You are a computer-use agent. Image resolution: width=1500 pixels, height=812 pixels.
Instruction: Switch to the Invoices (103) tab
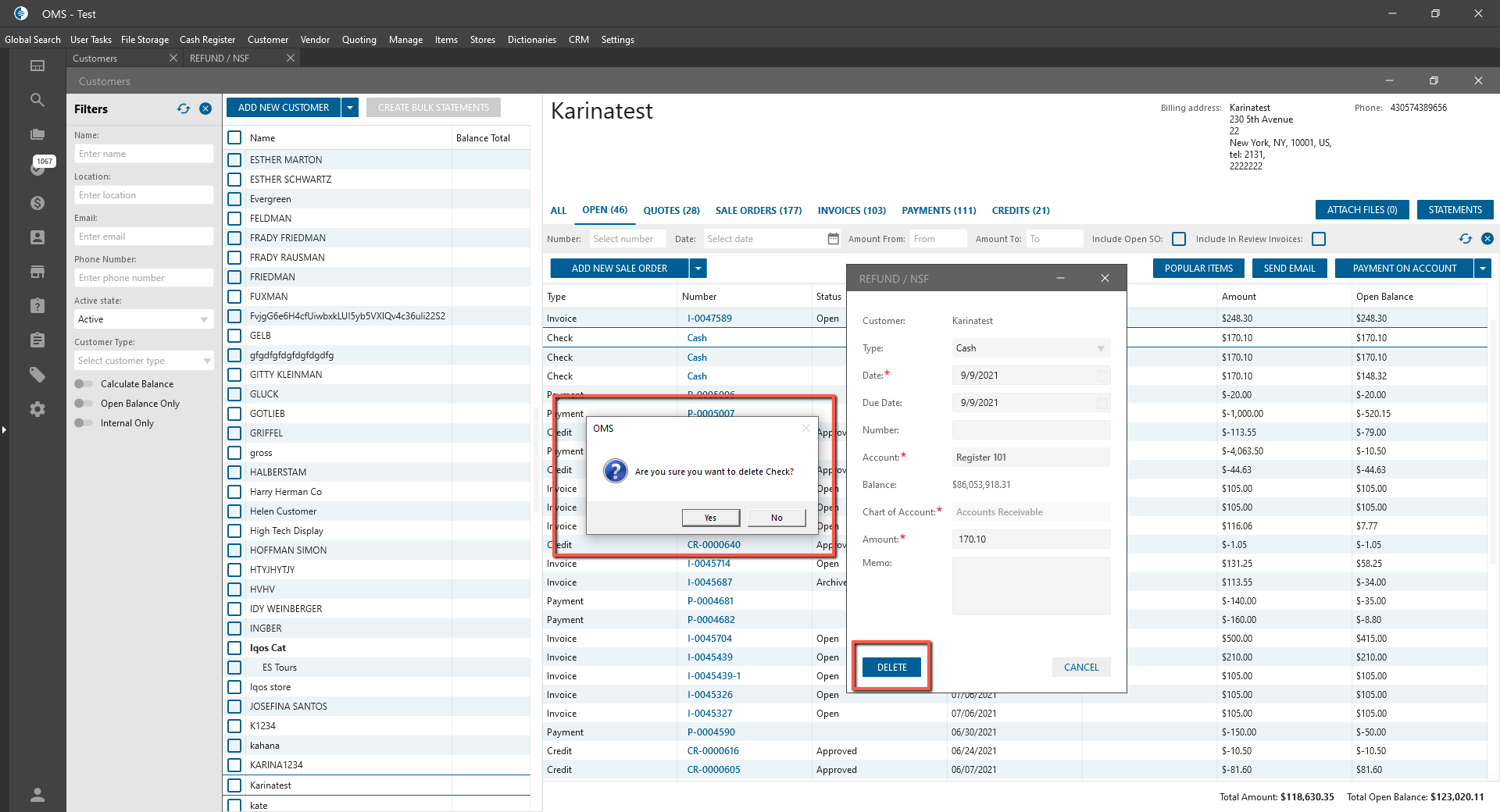tap(851, 211)
